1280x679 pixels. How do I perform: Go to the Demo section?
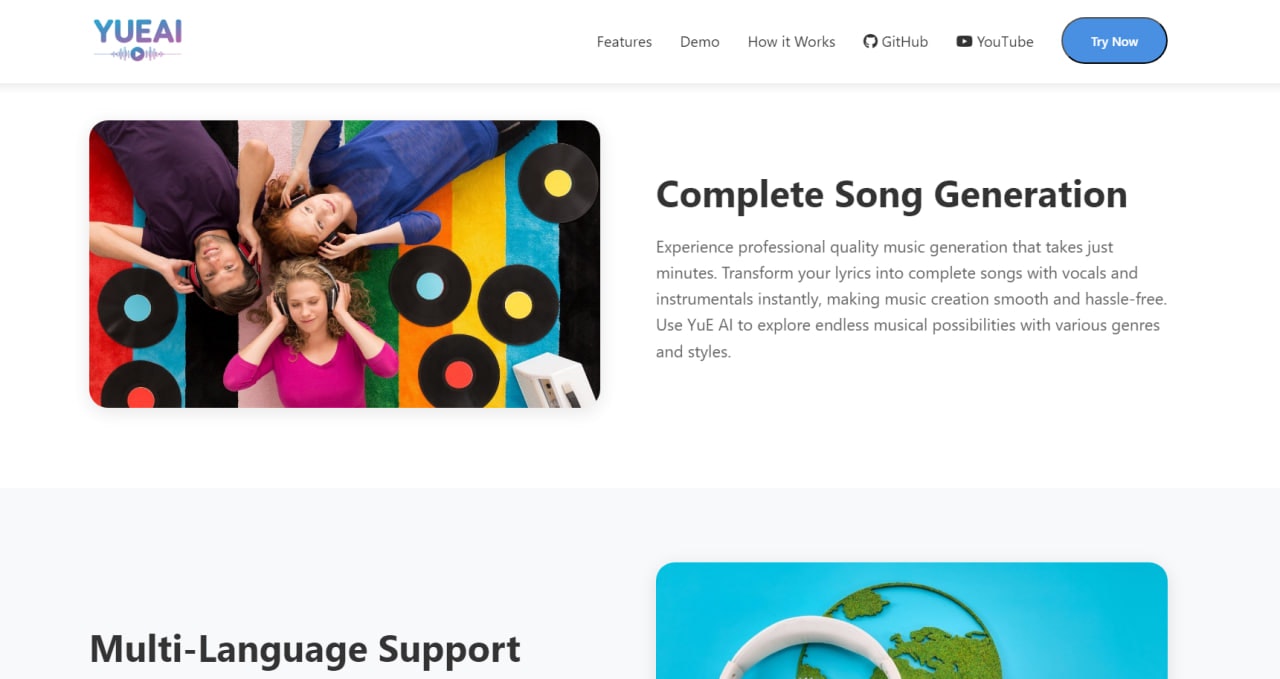[700, 41]
